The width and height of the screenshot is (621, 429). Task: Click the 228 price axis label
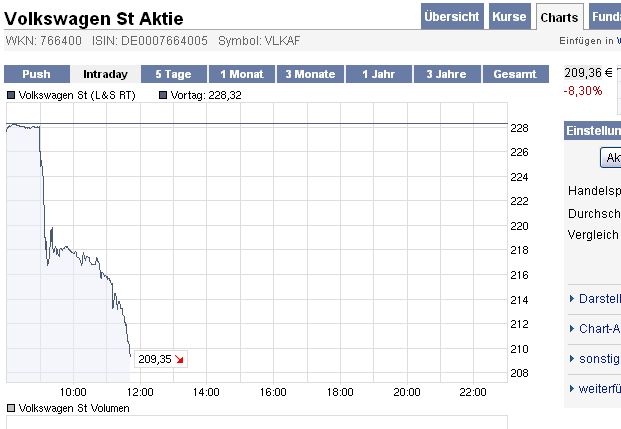(519, 128)
